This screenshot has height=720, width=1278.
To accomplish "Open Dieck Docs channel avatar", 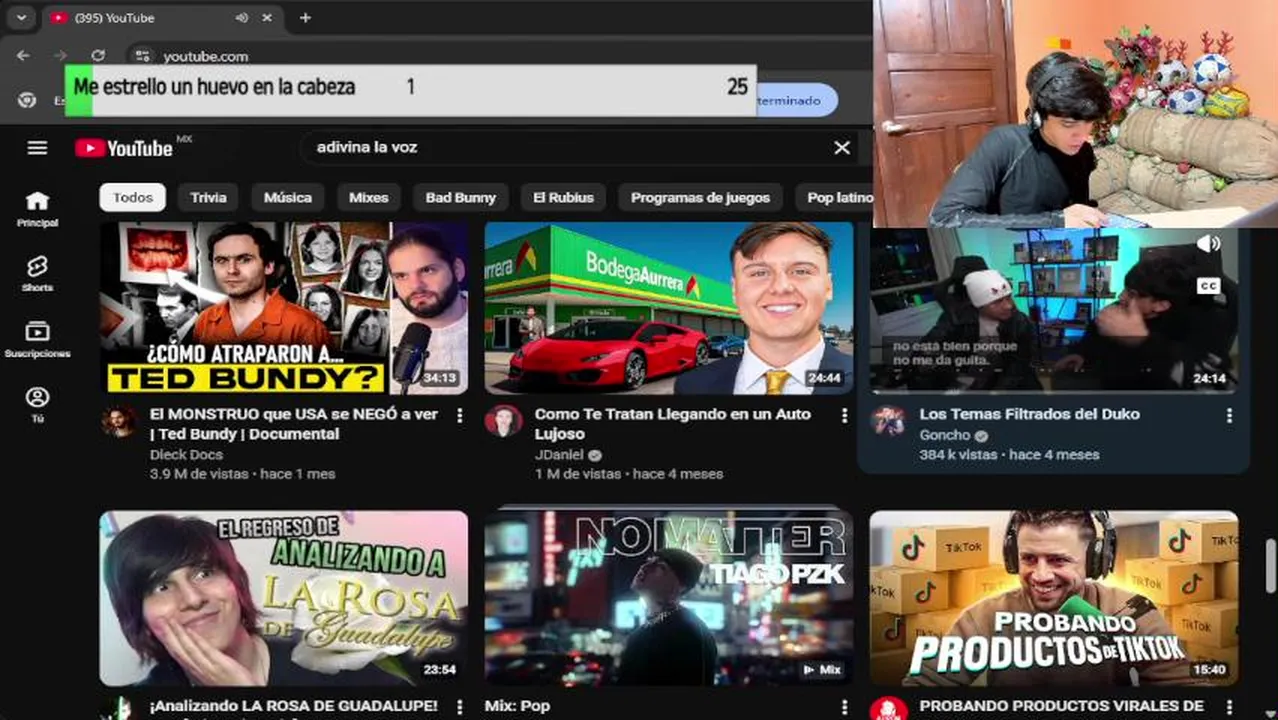I will pos(119,421).
